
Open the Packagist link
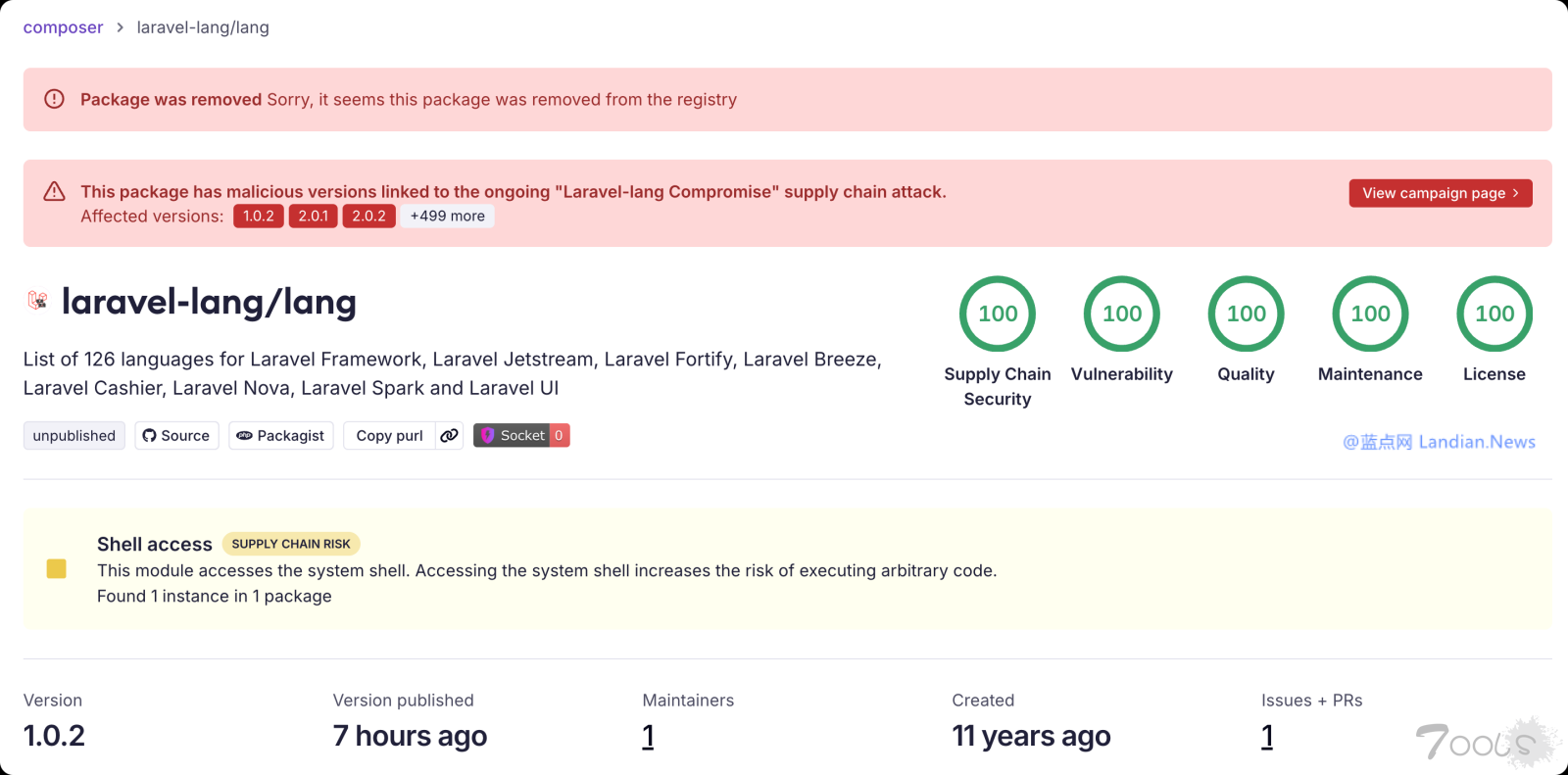(281, 436)
